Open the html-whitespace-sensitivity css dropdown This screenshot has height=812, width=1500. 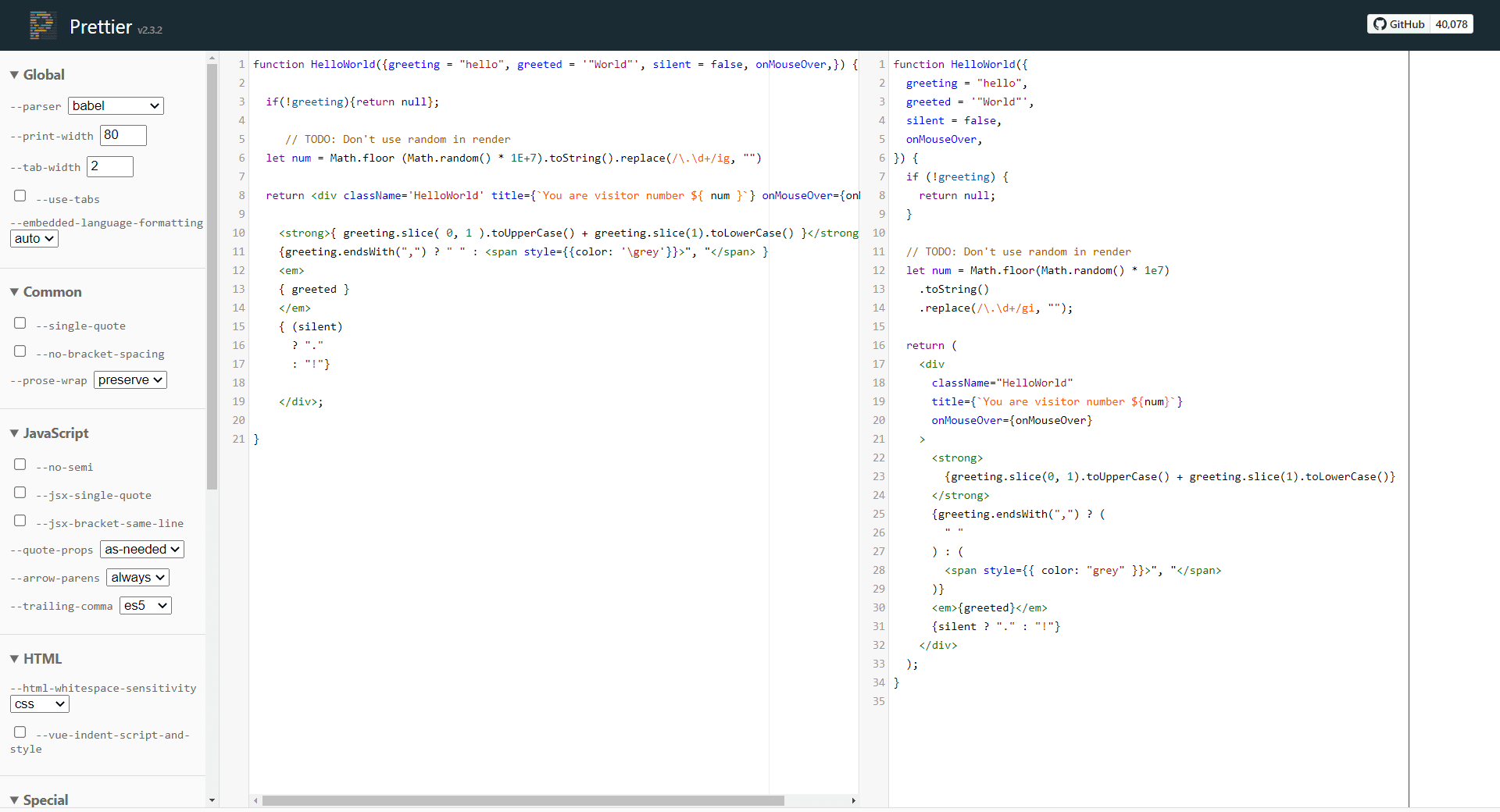click(x=40, y=703)
